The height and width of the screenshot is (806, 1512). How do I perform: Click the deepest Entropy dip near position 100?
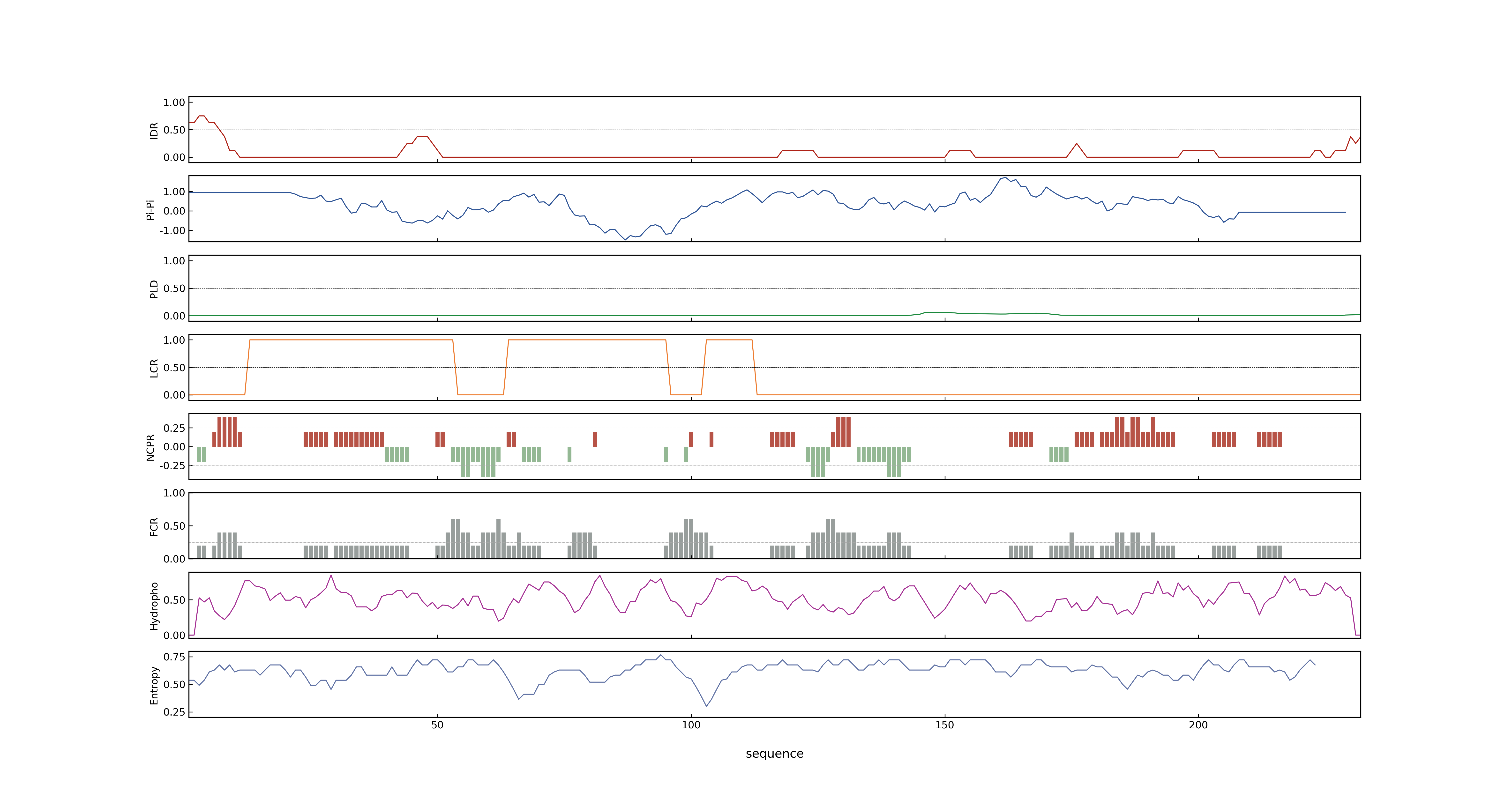[x=706, y=705]
